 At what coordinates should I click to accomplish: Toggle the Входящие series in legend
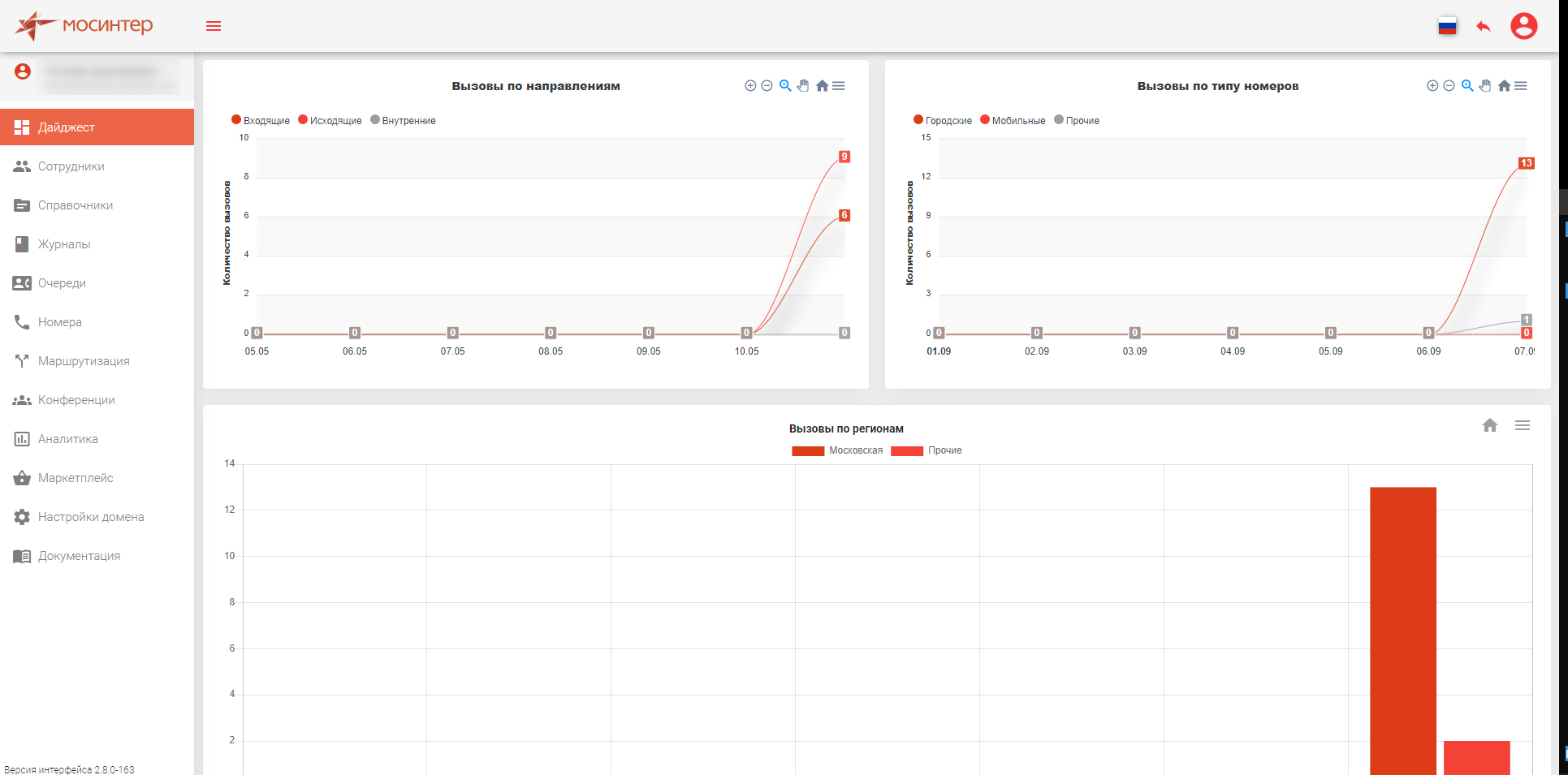pyautogui.click(x=261, y=120)
